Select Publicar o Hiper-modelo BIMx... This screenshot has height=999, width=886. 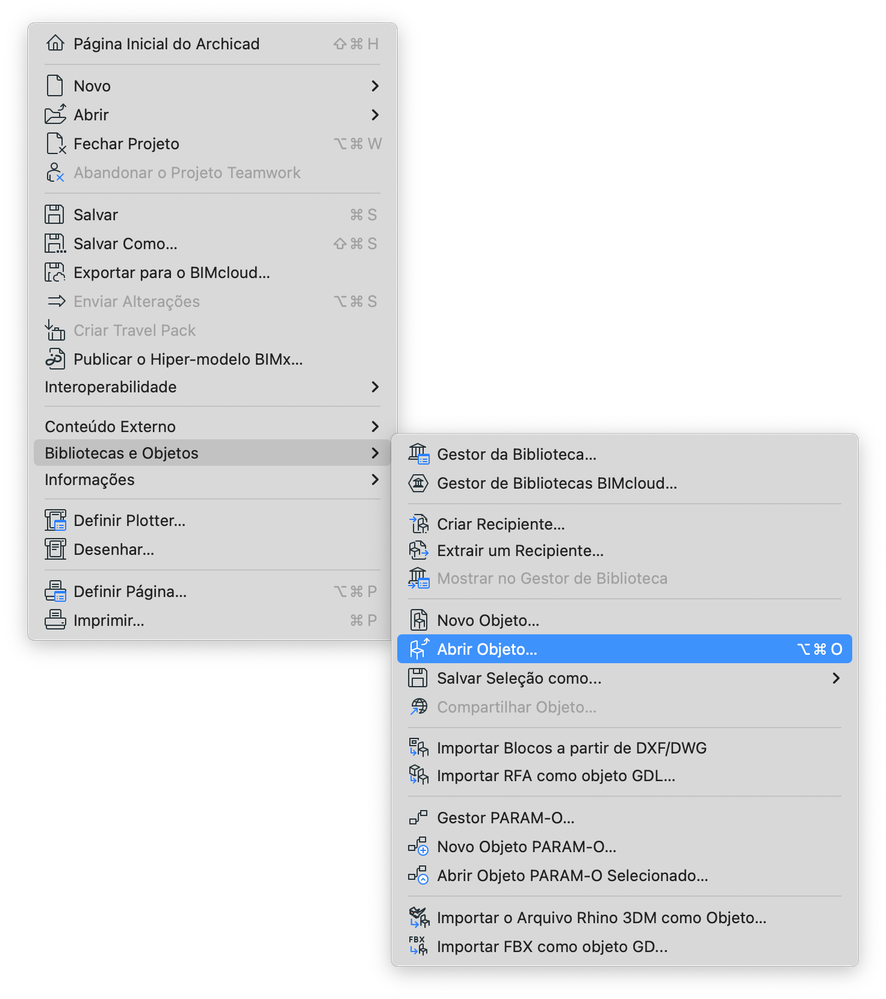click(212, 359)
